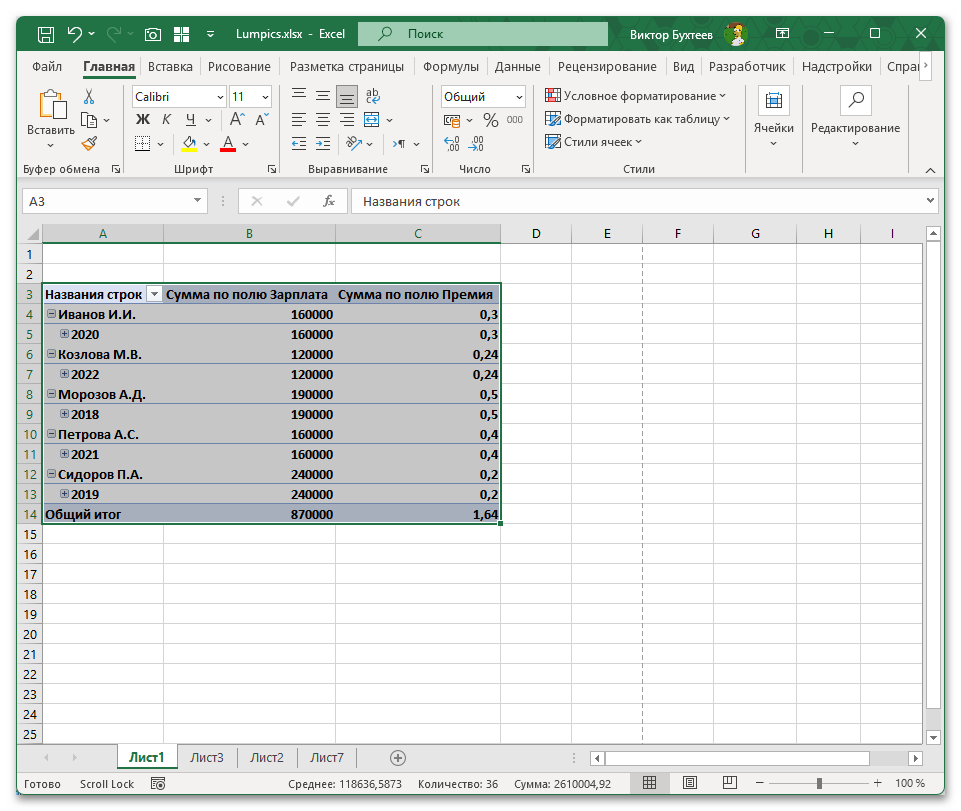This screenshot has width=961, height=811.
Task: Expand the 2020 row group
Action: point(65,334)
